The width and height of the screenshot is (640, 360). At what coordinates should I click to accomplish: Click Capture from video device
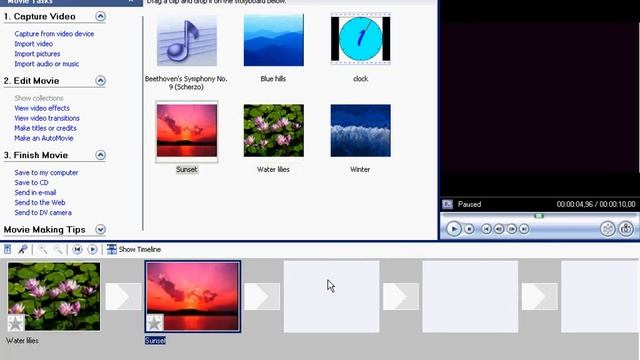[54, 34]
